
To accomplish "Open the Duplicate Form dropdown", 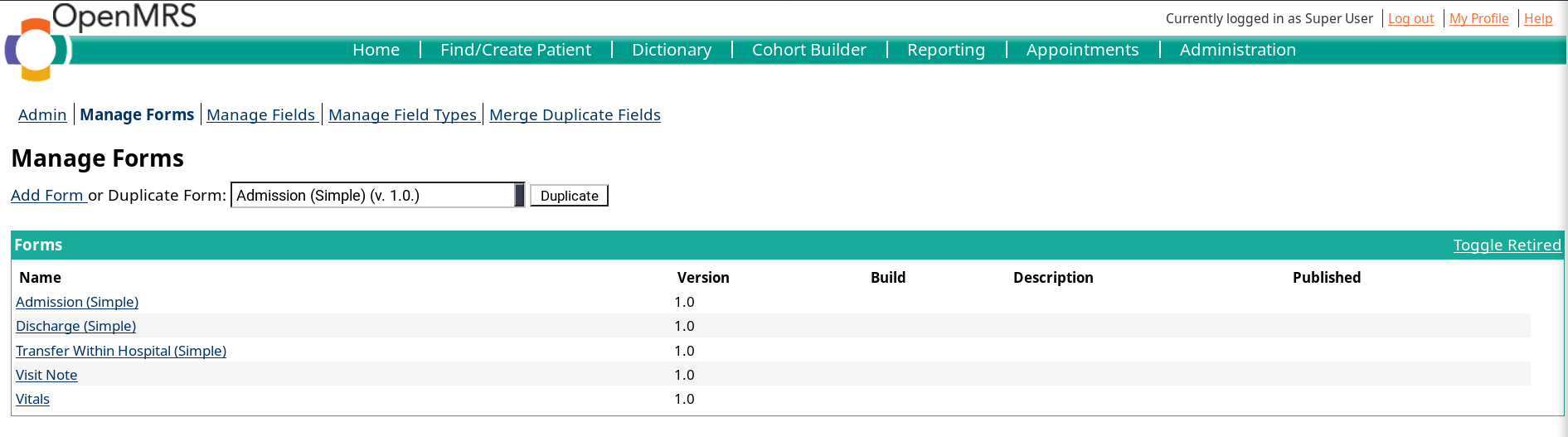I will tap(377, 195).
